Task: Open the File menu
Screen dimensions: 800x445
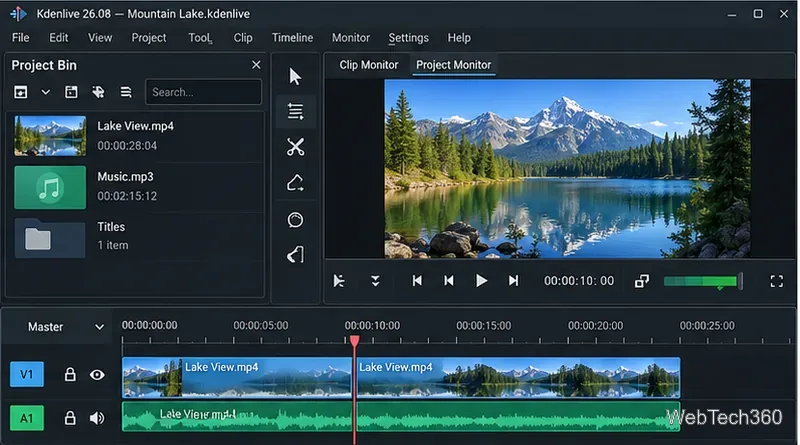Action: pos(20,38)
